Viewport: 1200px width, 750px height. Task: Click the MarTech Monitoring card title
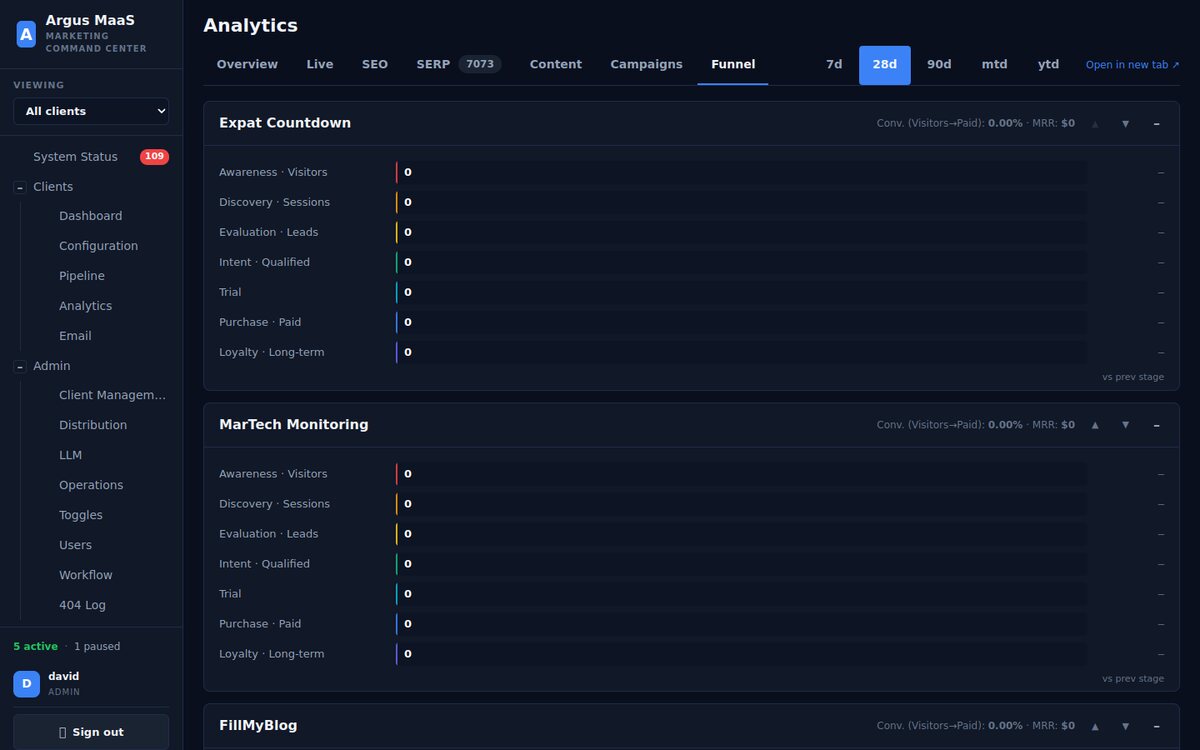[x=294, y=425]
